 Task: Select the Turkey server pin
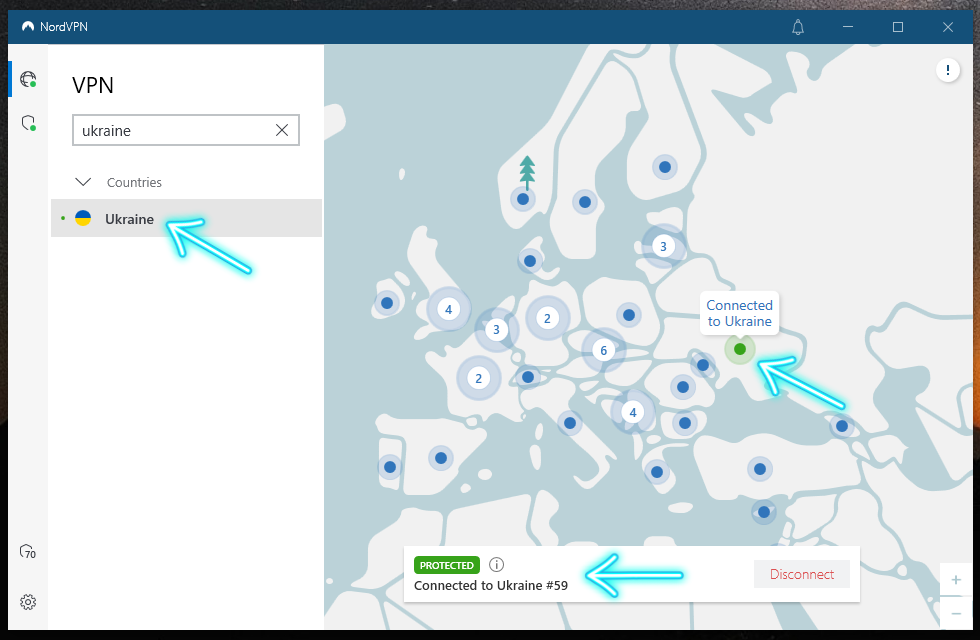[x=760, y=469]
